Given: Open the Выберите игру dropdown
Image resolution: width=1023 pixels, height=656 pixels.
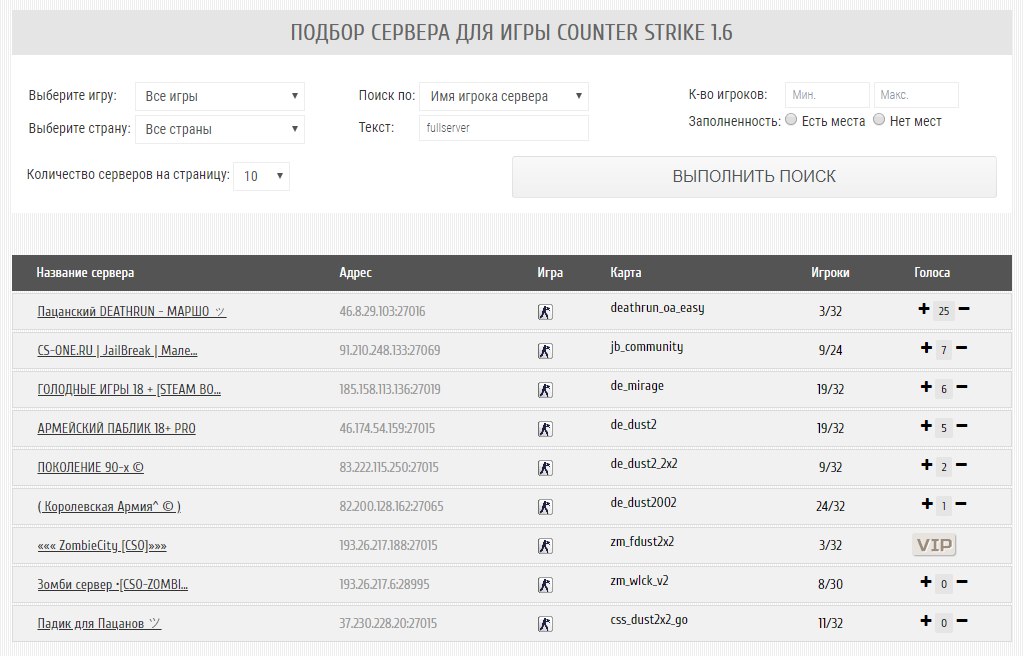Looking at the screenshot, I should [x=220, y=96].
